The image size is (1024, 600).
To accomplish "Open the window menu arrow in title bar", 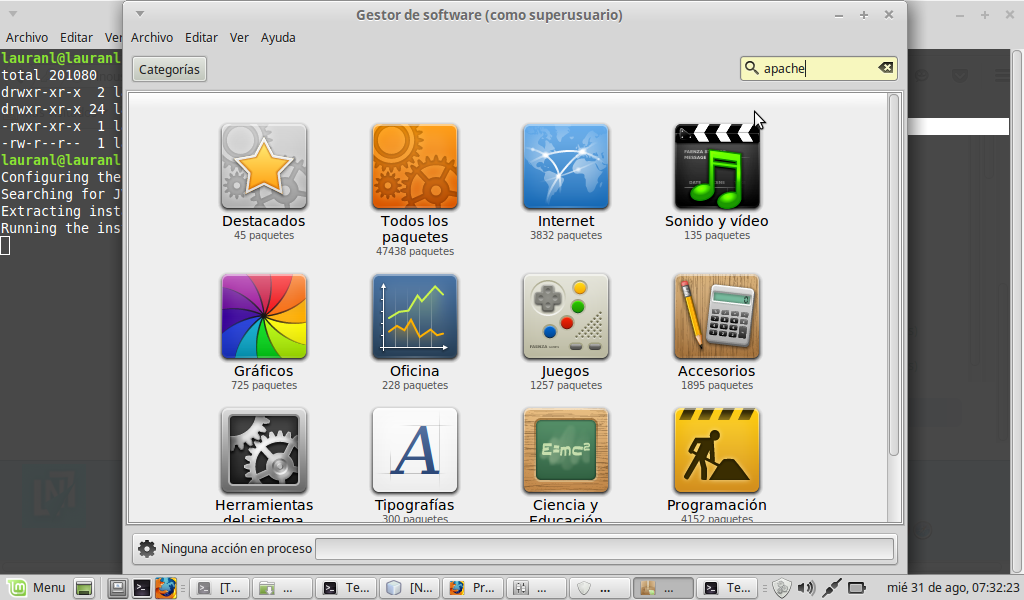I will coord(140,14).
